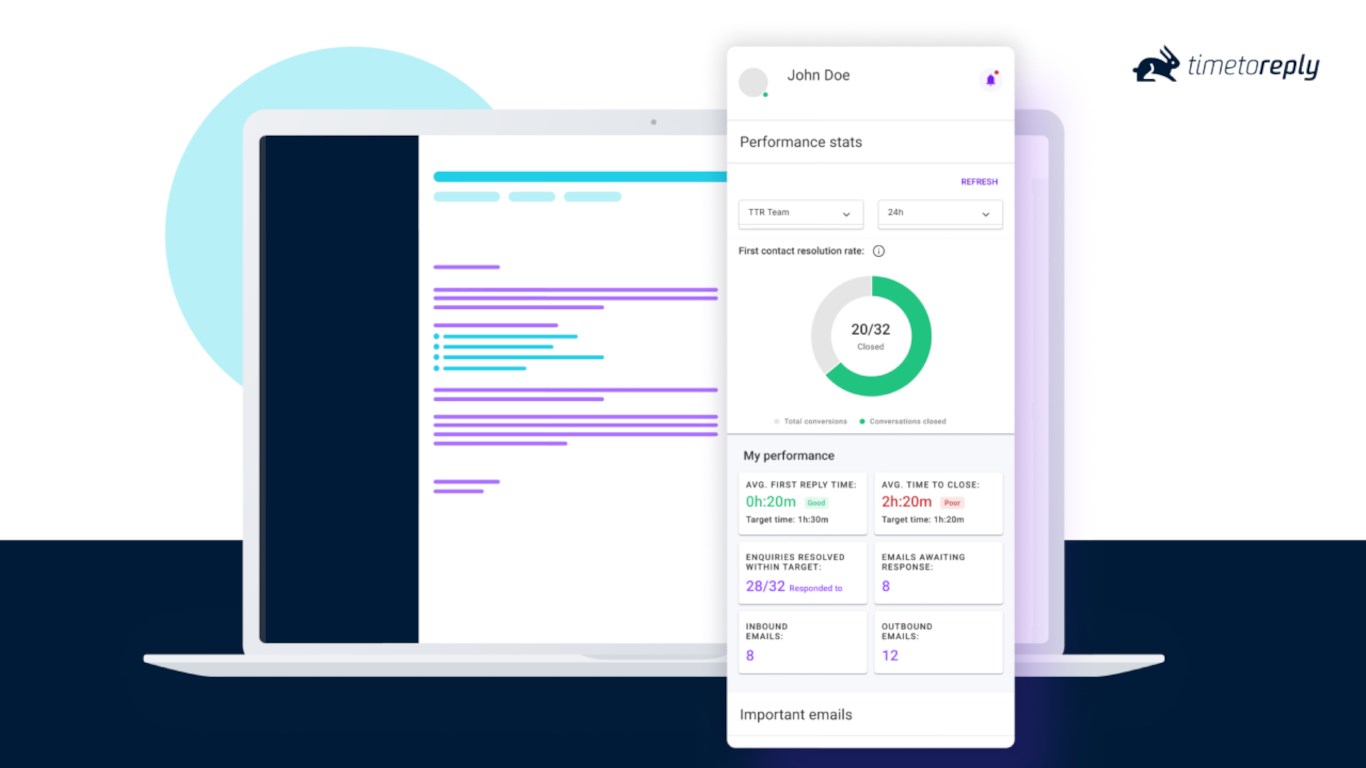The width and height of the screenshot is (1366, 768).
Task: Click the Poor status badge
Action: (x=952, y=503)
